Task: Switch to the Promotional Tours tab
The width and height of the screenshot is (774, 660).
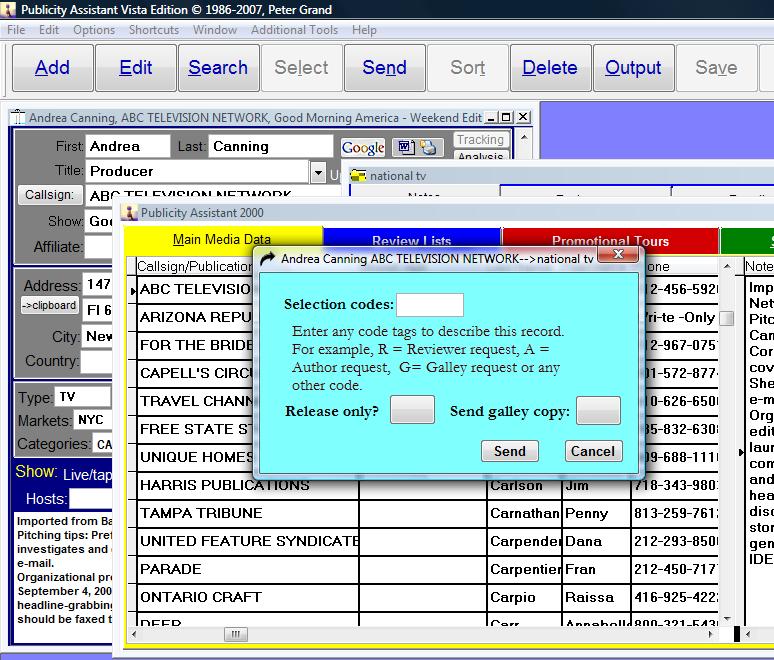Action: point(610,239)
